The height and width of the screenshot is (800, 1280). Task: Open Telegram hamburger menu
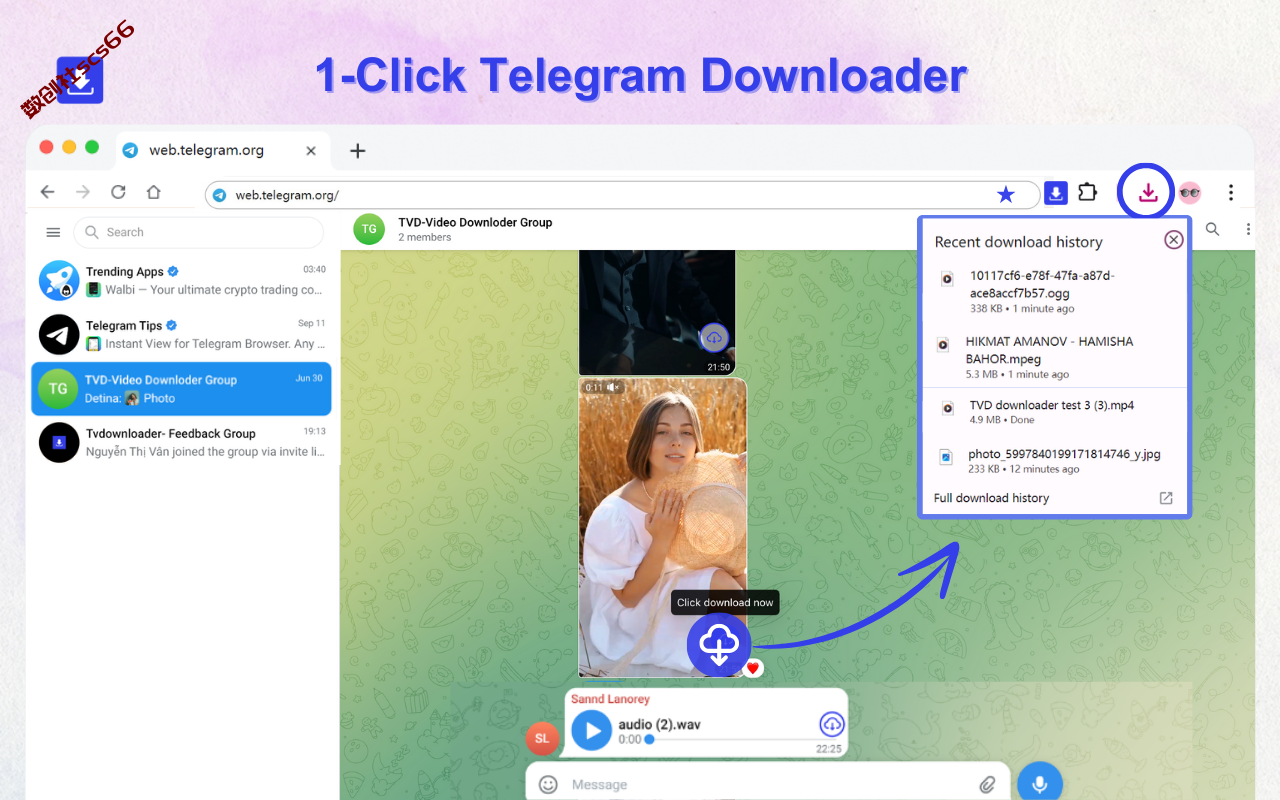53,232
